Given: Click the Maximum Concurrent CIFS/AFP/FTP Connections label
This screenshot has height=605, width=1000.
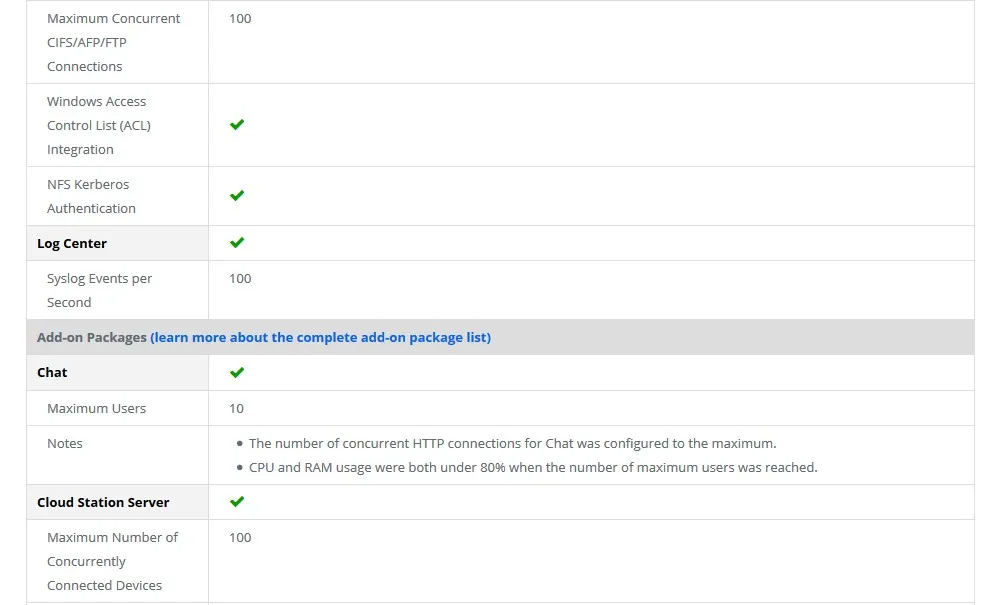Looking at the screenshot, I should pos(113,42).
